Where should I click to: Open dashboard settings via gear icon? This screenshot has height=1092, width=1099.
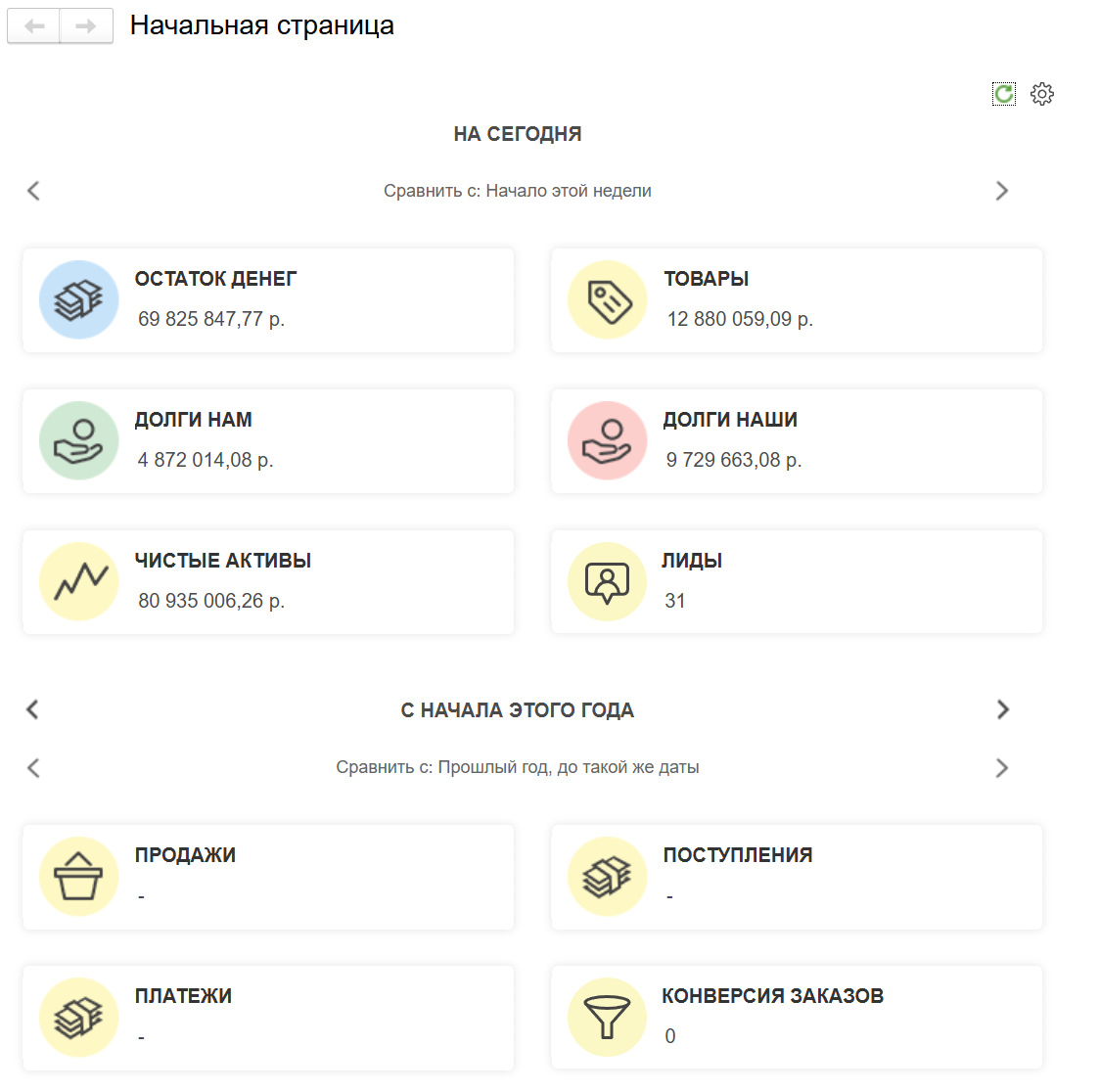[x=1042, y=94]
